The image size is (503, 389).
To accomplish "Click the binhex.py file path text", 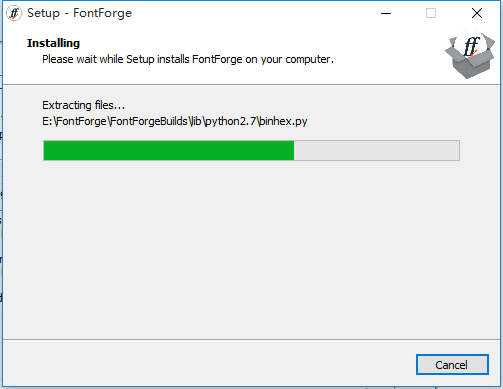I will (175, 121).
